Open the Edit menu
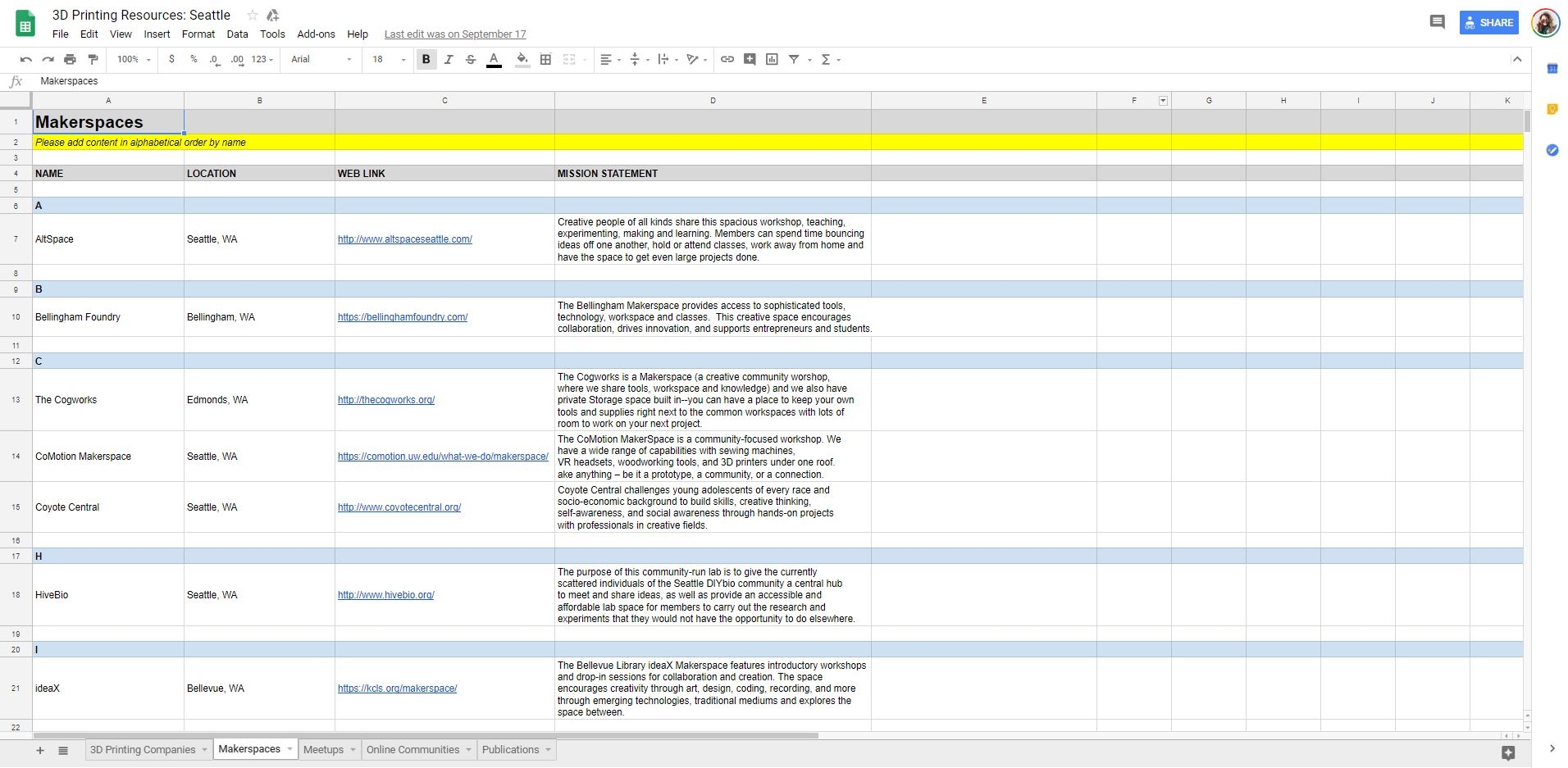The width and height of the screenshot is (1568, 768). [x=89, y=34]
